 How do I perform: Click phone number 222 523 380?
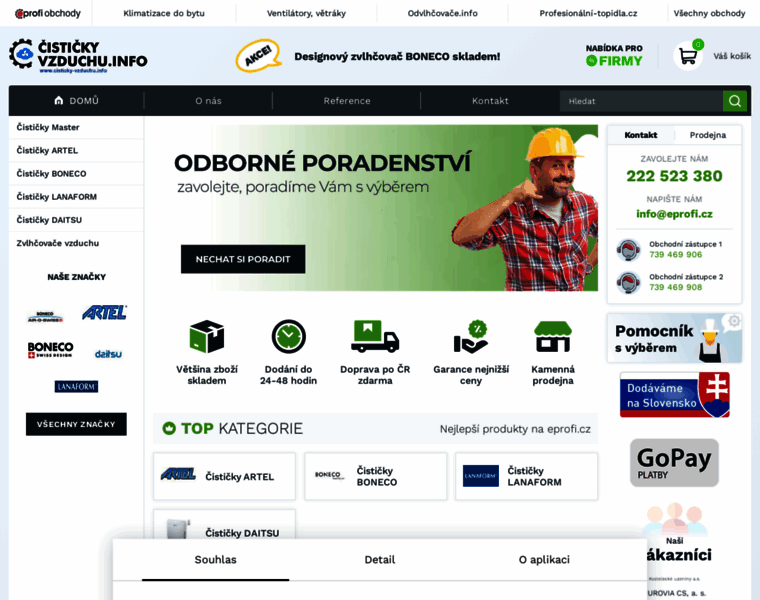(x=674, y=175)
